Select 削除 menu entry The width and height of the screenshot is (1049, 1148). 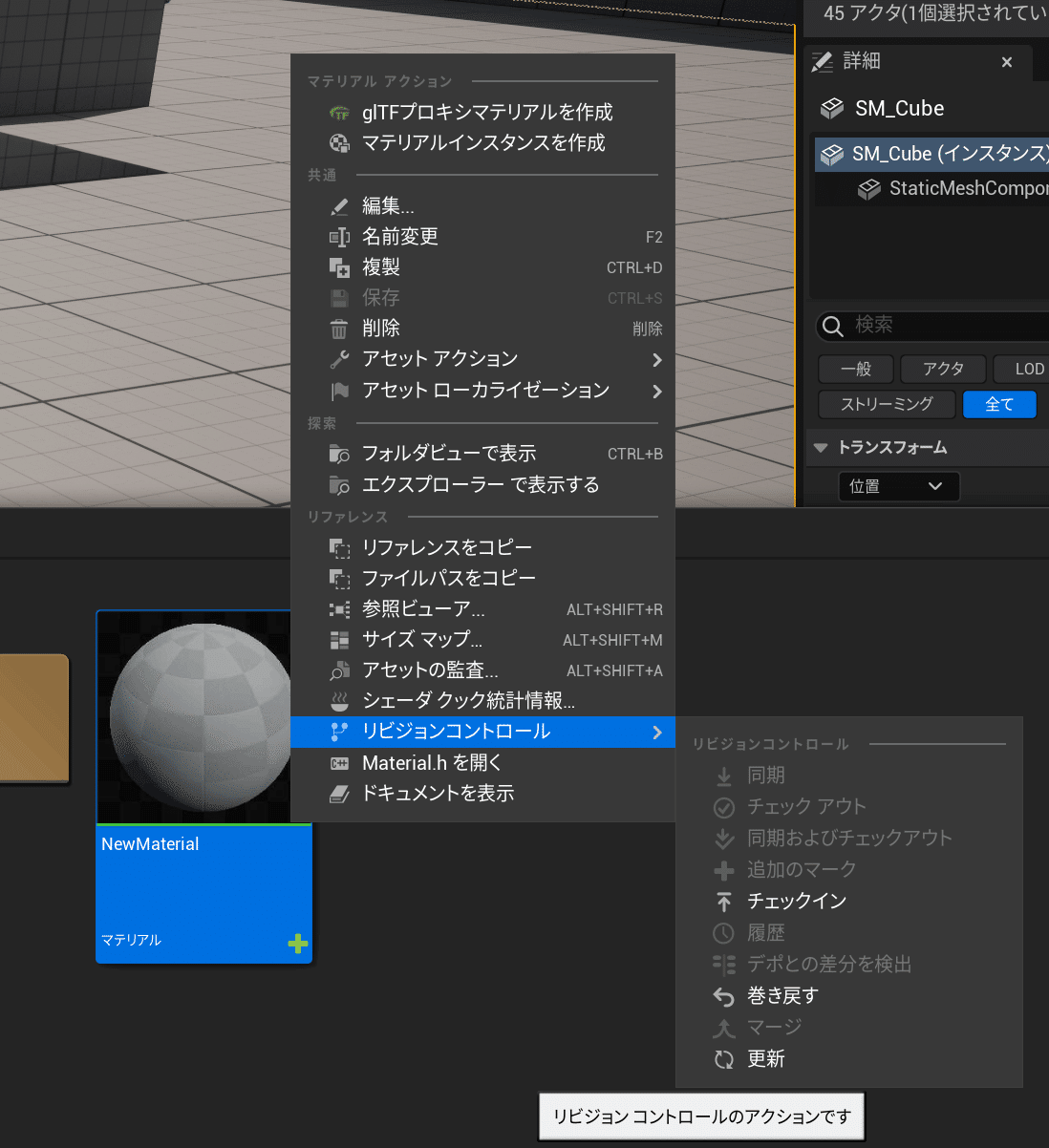pyautogui.click(x=482, y=329)
